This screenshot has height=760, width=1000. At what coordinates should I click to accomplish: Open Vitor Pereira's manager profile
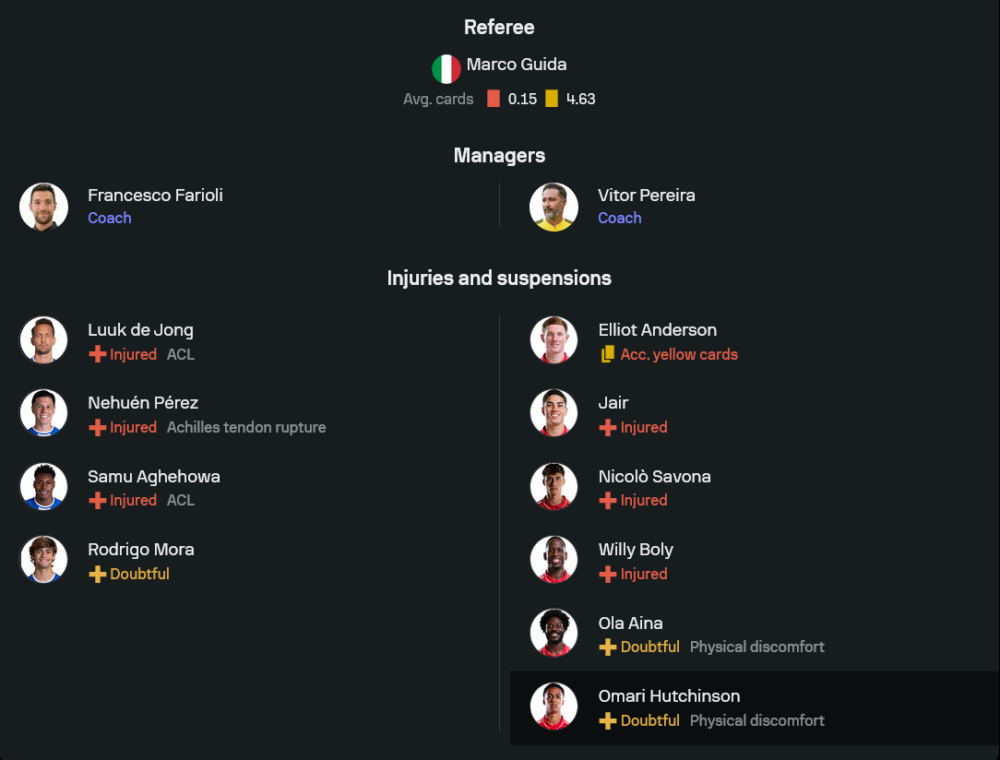[646, 196]
